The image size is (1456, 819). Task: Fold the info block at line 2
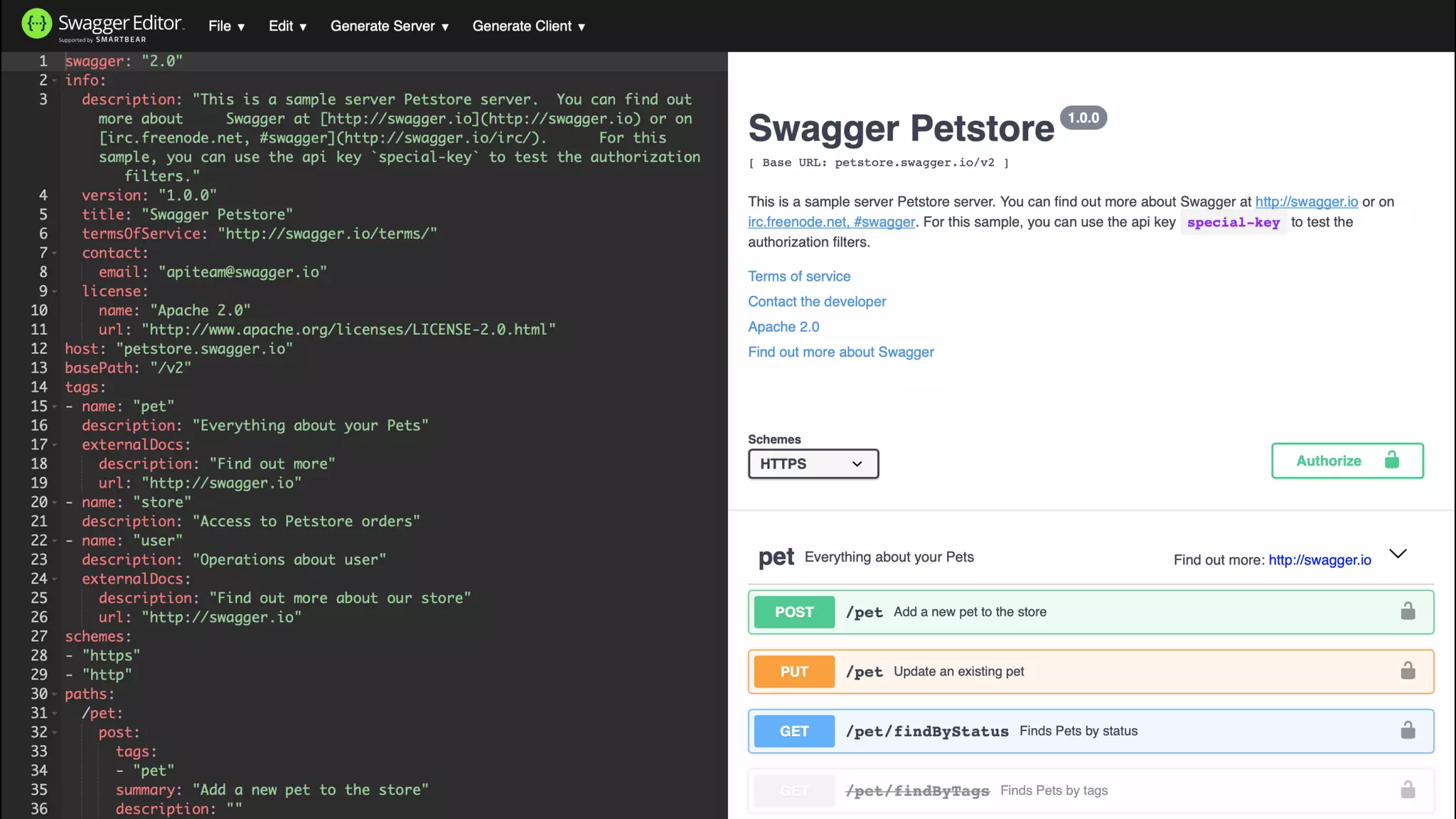click(x=55, y=80)
